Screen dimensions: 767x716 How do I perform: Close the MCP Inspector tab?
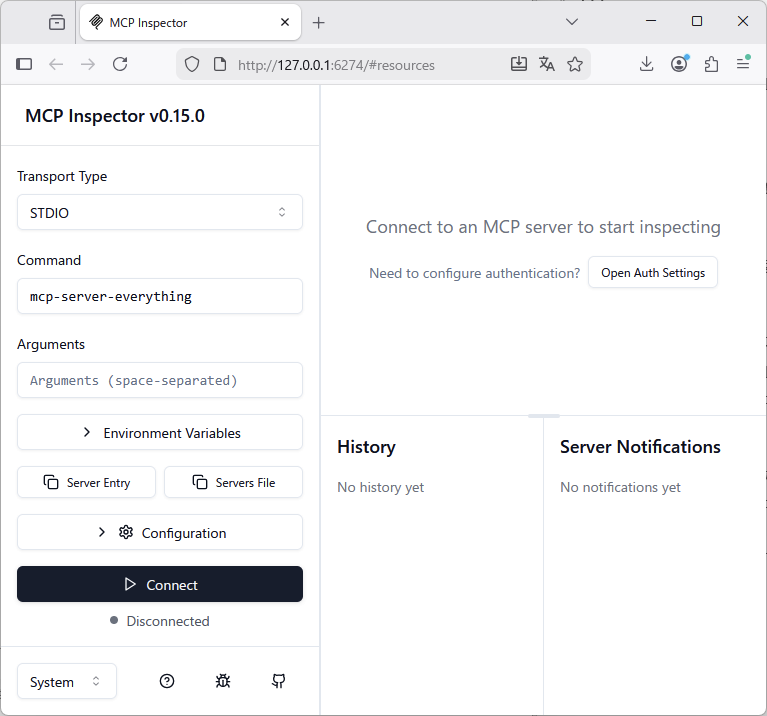click(x=285, y=22)
